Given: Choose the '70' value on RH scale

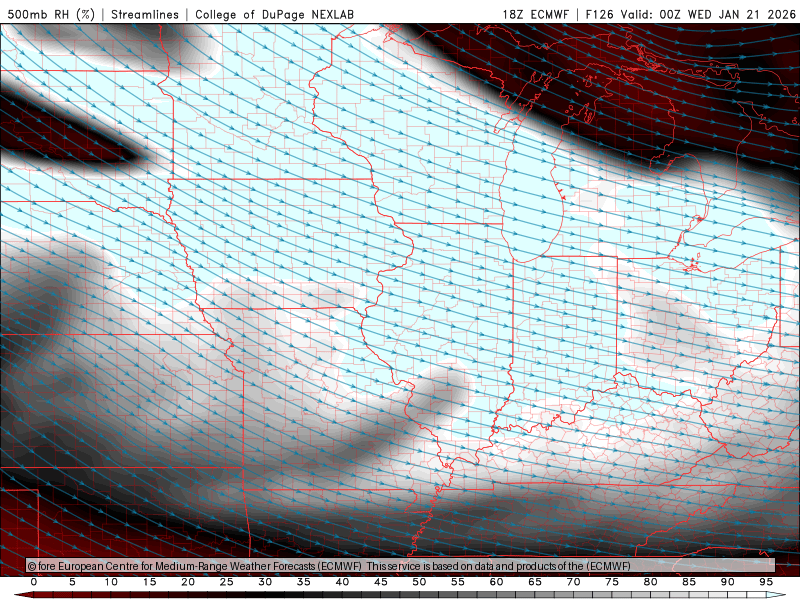Looking at the screenshot, I should pyautogui.click(x=573, y=582).
